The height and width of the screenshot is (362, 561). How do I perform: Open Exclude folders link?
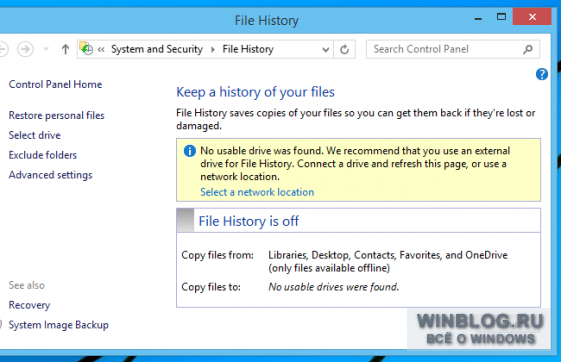[x=43, y=155]
